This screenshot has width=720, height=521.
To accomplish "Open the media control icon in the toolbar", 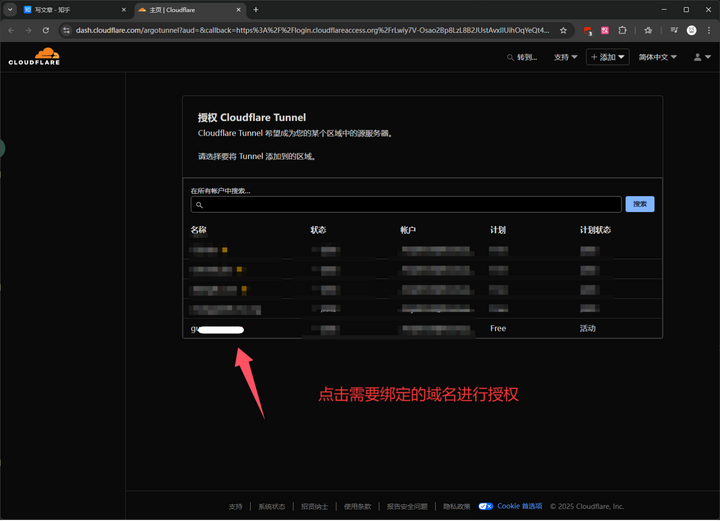I will click(674, 30).
